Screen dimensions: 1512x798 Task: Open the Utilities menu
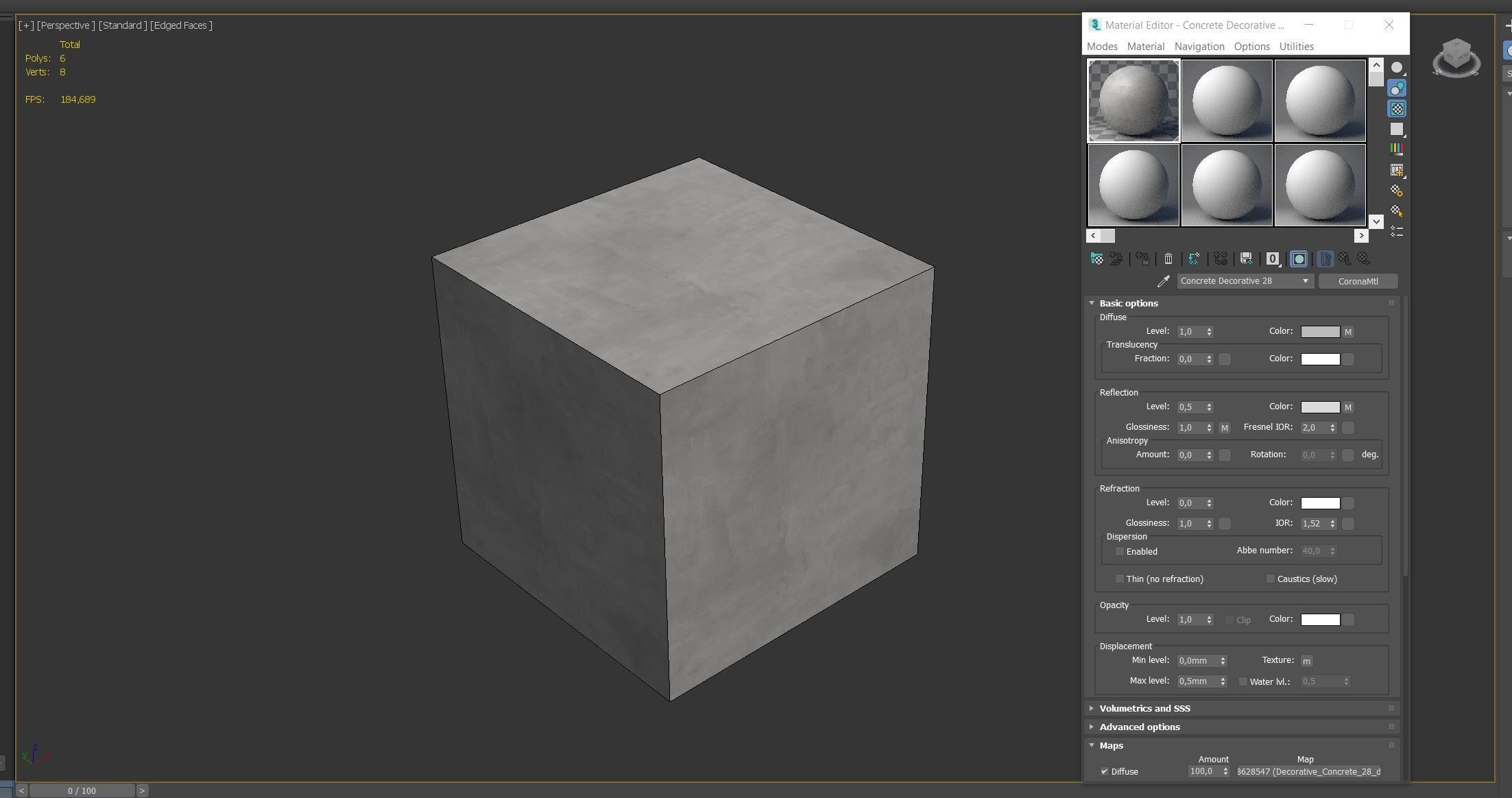[x=1296, y=47]
